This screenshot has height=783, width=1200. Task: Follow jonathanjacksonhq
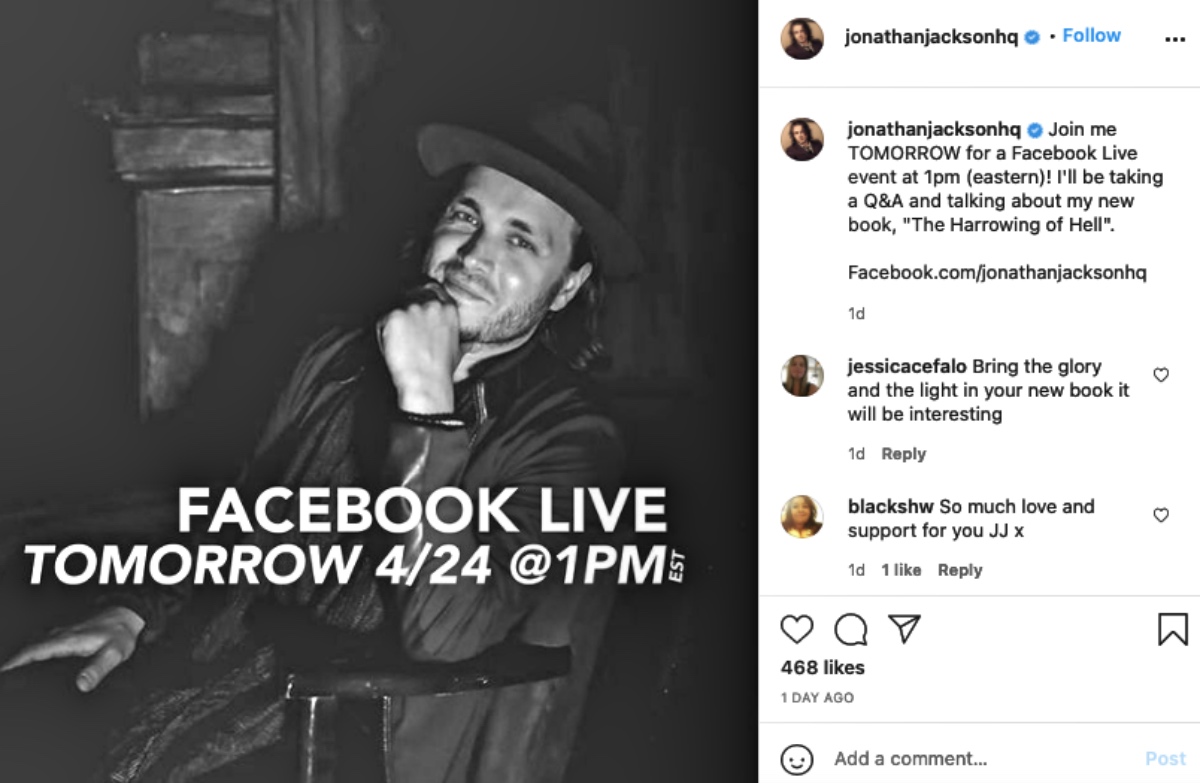pos(1091,36)
